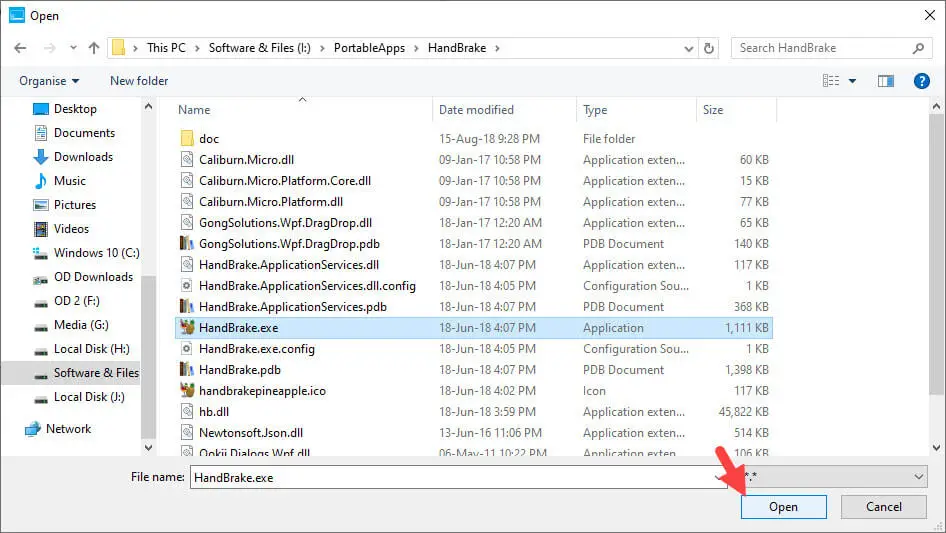946x533 pixels.
Task: Click the Forward navigation arrow
Action: click(49, 48)
